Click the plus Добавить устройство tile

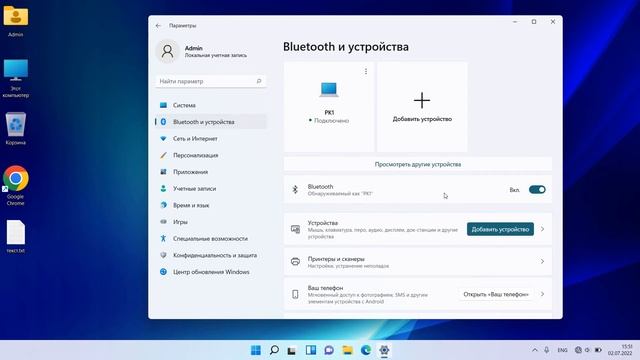(422, 107)
